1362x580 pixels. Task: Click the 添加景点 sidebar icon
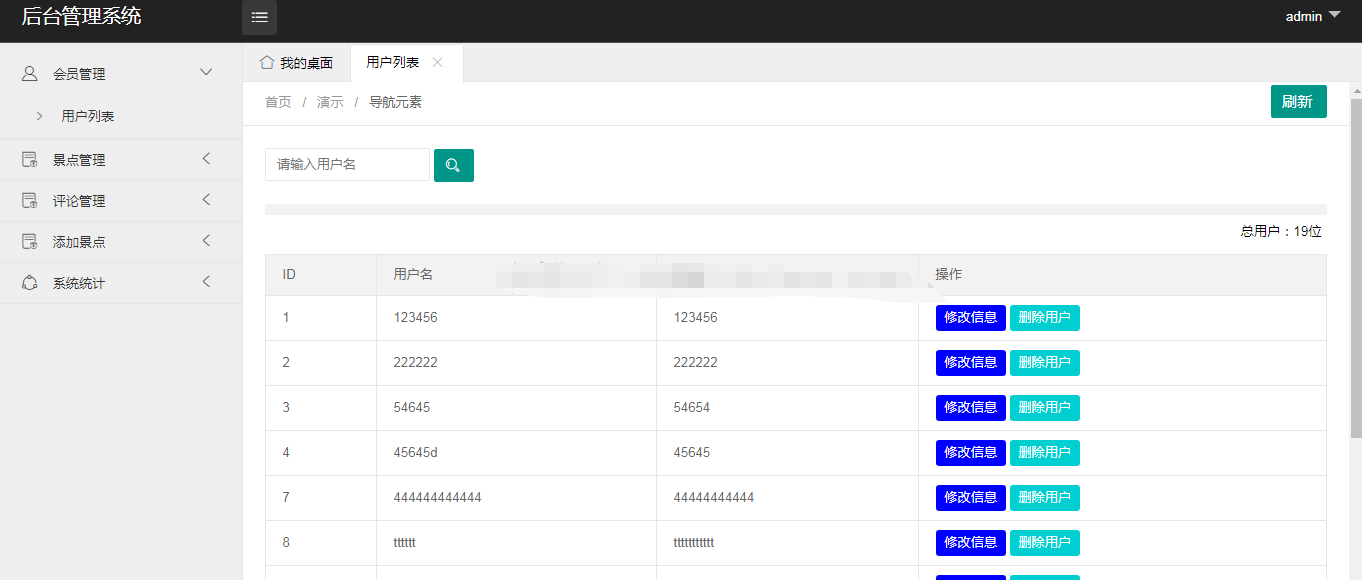point(30,241)
